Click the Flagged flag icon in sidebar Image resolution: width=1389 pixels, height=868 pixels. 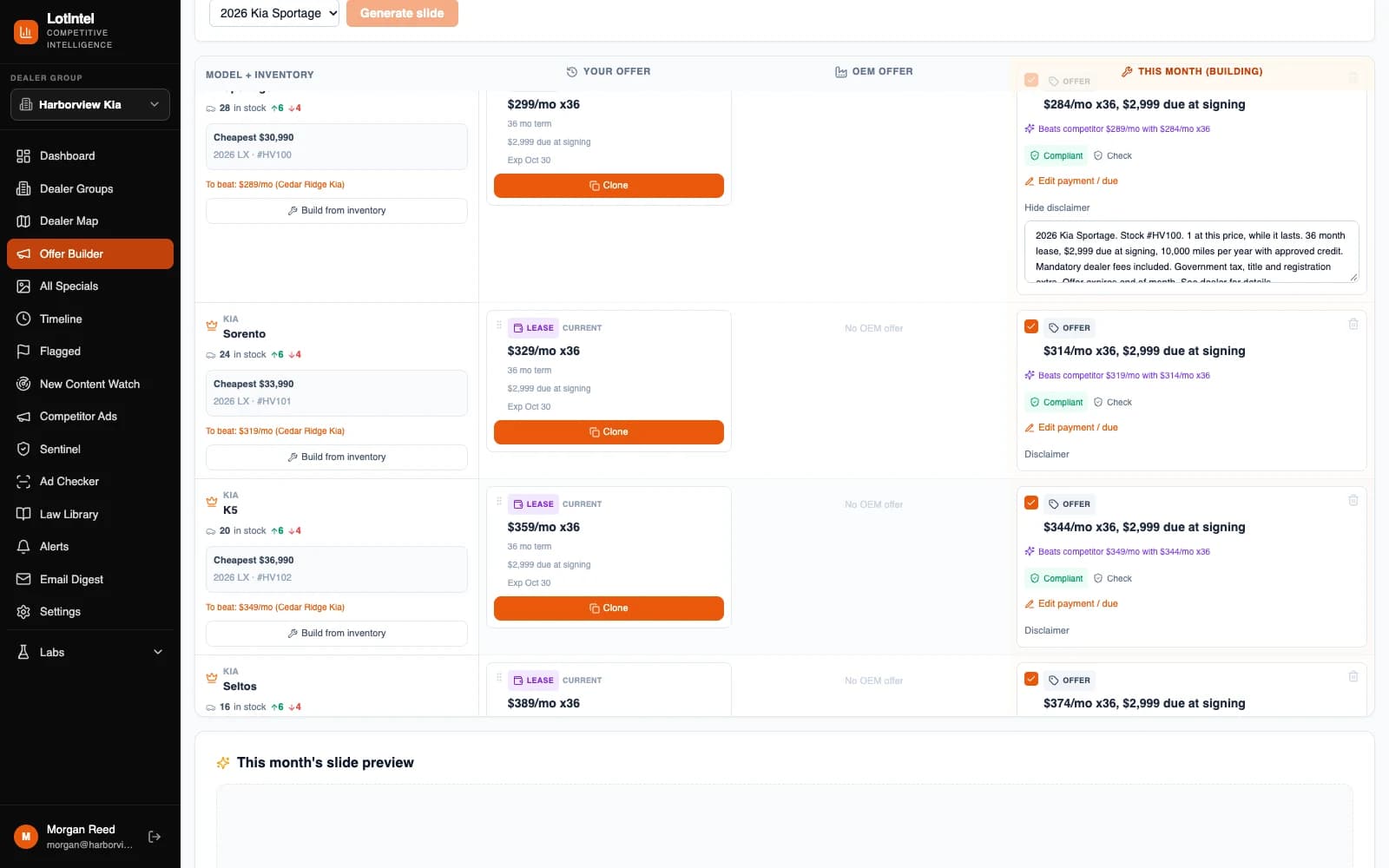click(x=23, y=352)
